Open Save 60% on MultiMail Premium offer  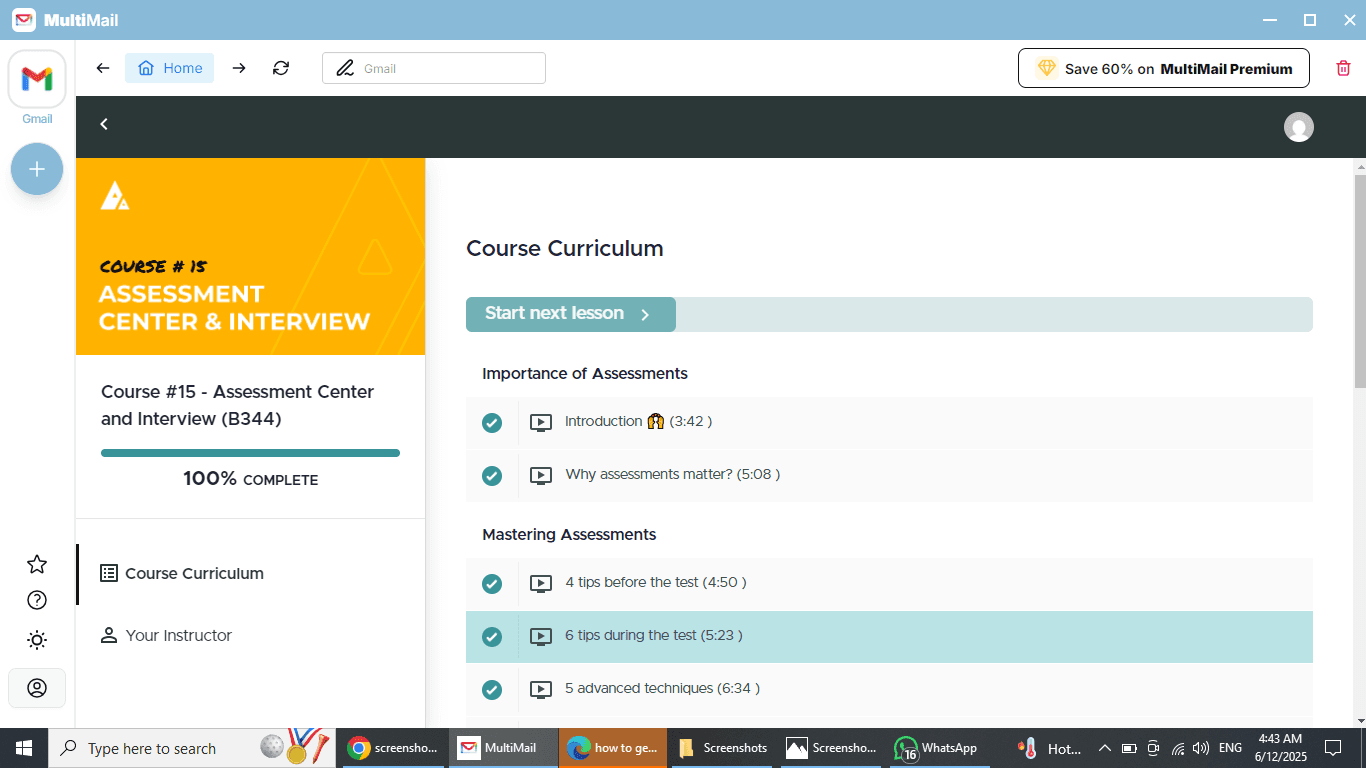[1164, 69]
